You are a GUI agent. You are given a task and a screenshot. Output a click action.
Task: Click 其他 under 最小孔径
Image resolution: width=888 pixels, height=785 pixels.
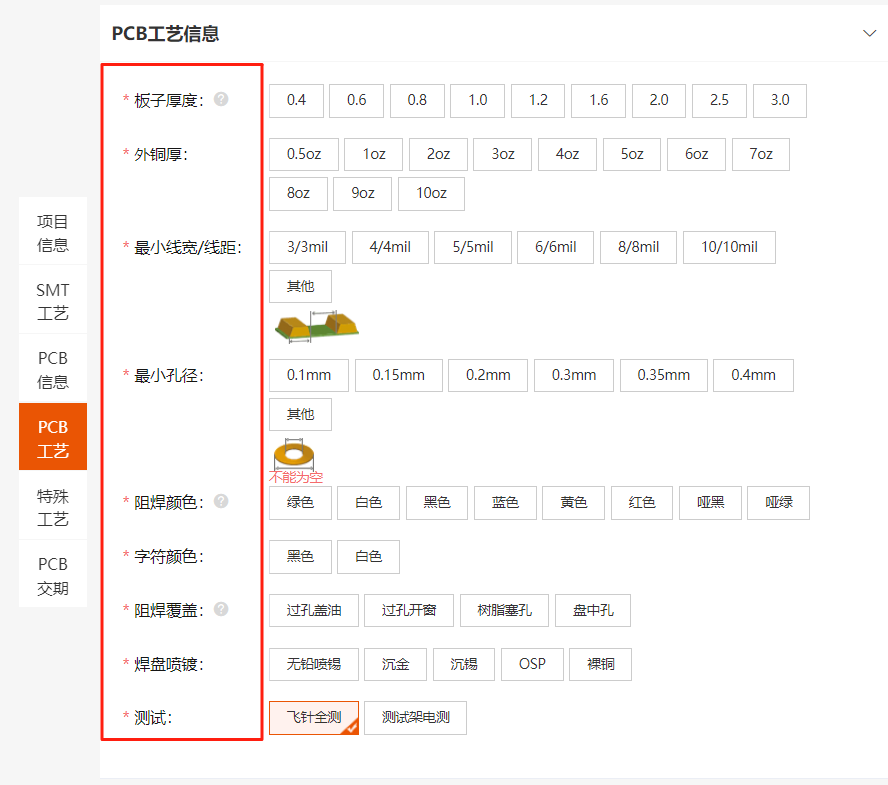point(300,415)
